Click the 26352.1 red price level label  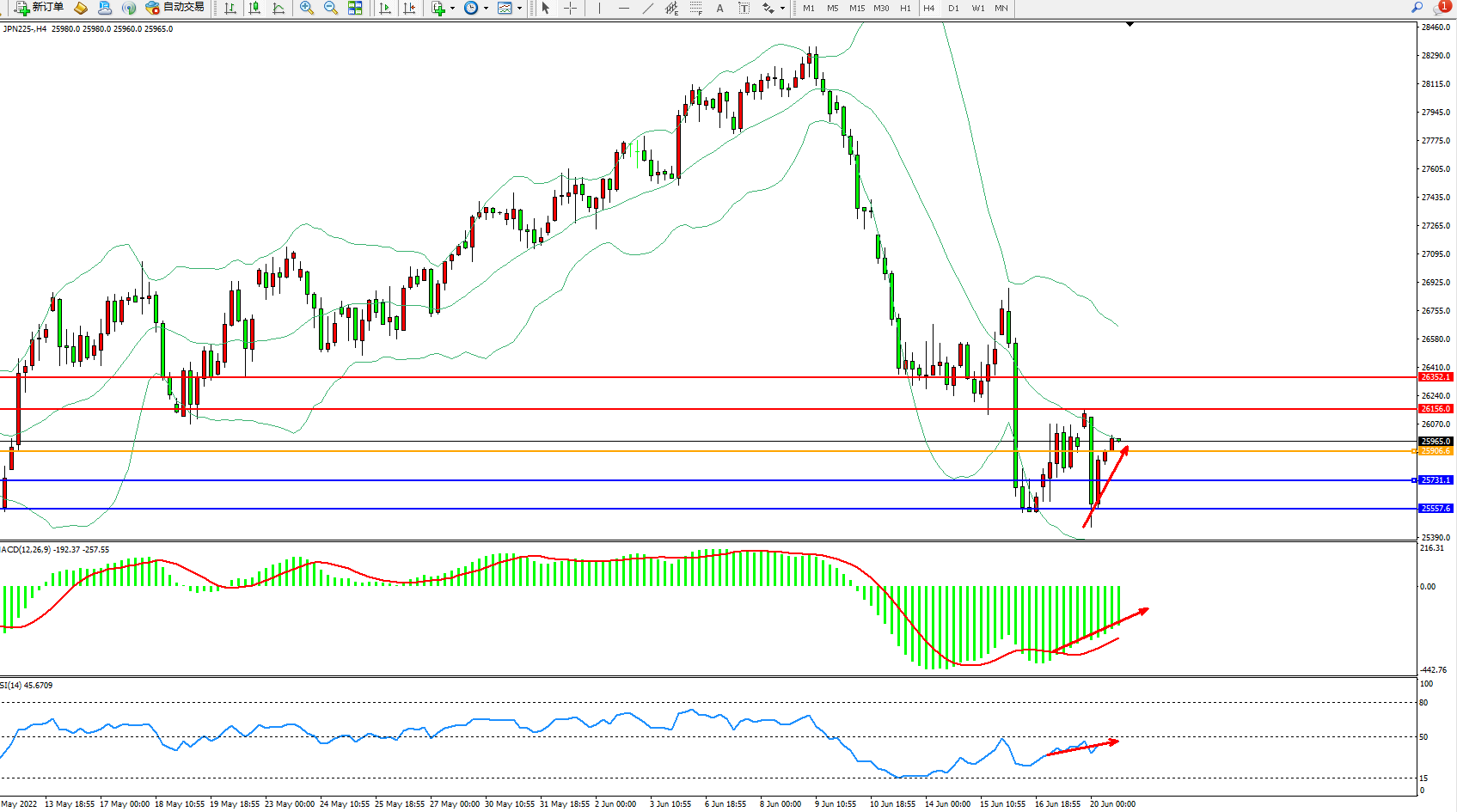pos(1436,377)
